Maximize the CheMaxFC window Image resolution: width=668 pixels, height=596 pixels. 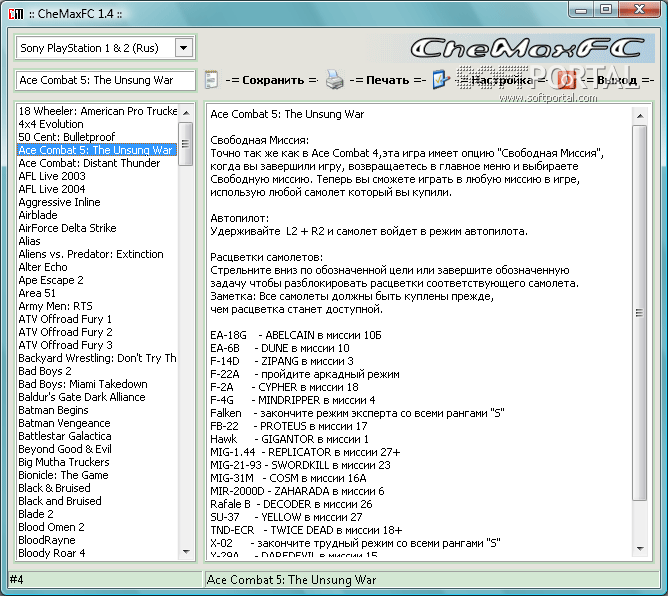pos(605,9)
